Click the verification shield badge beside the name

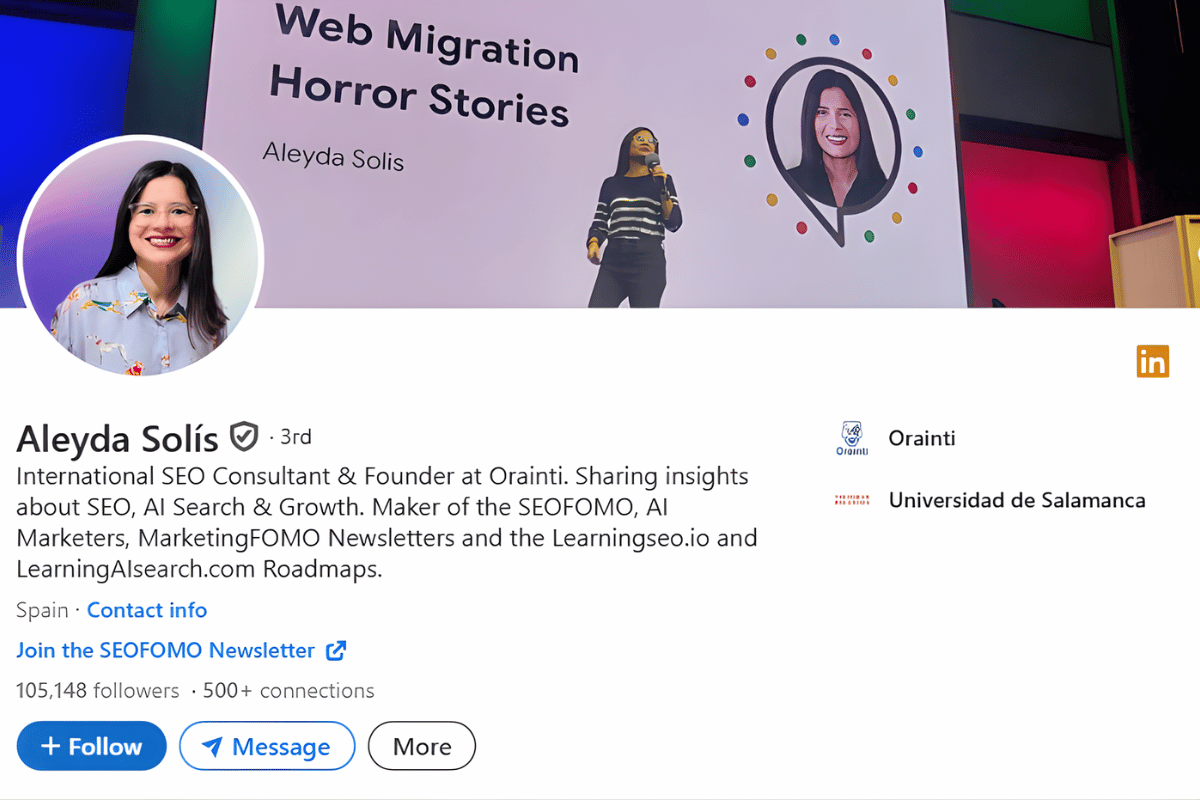pyautogui.click(x=244, y=437)
